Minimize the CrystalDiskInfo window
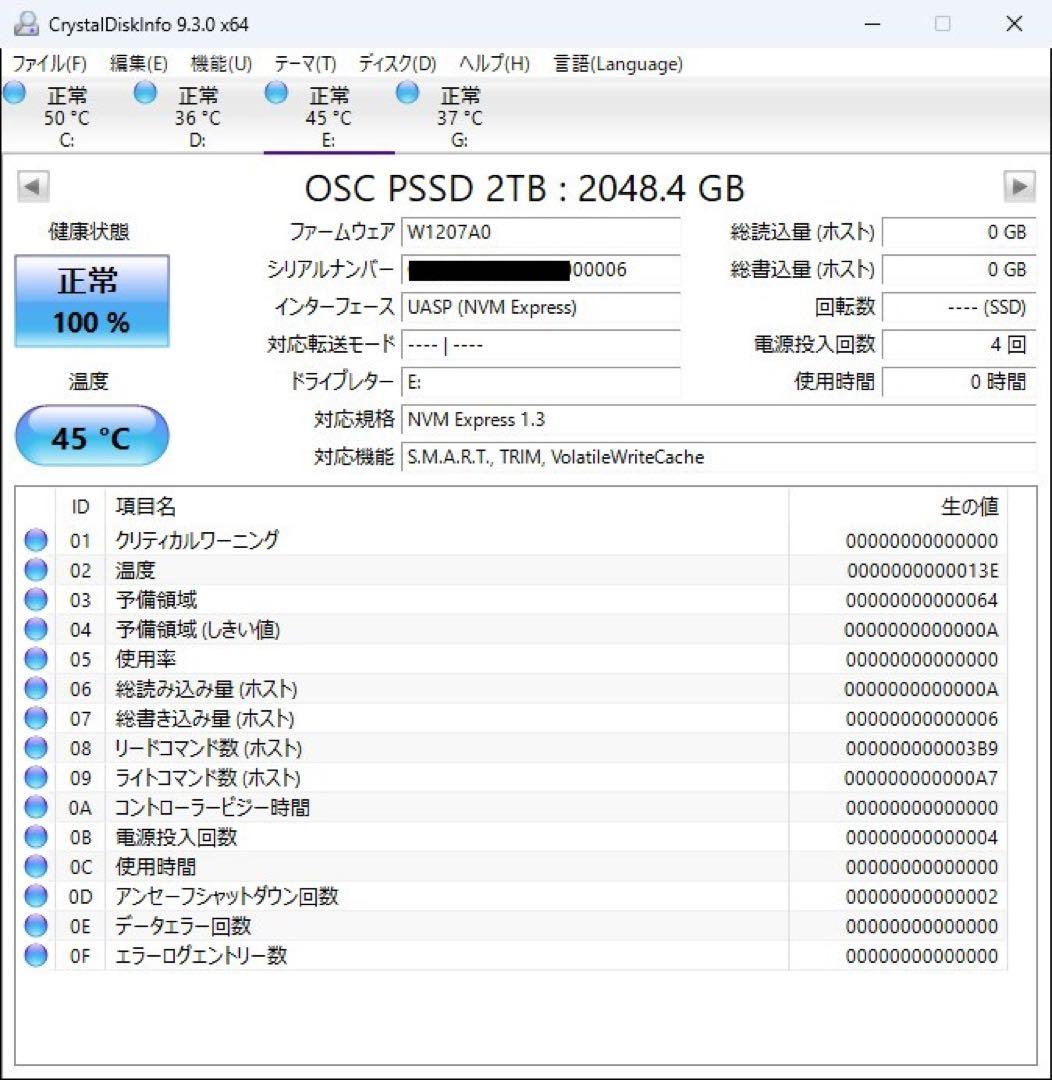1052x1080 pixels. pos(872,24)
